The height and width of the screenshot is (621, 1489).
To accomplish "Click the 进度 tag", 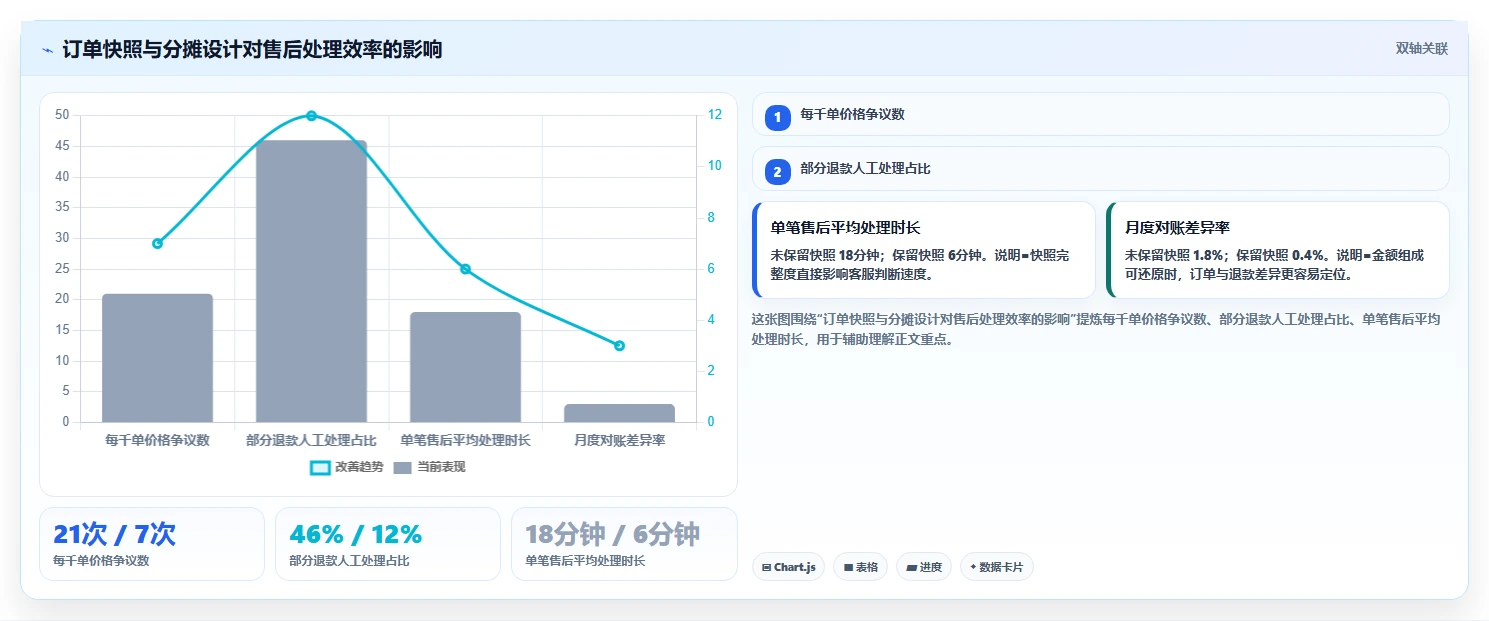I will point(924,567).
